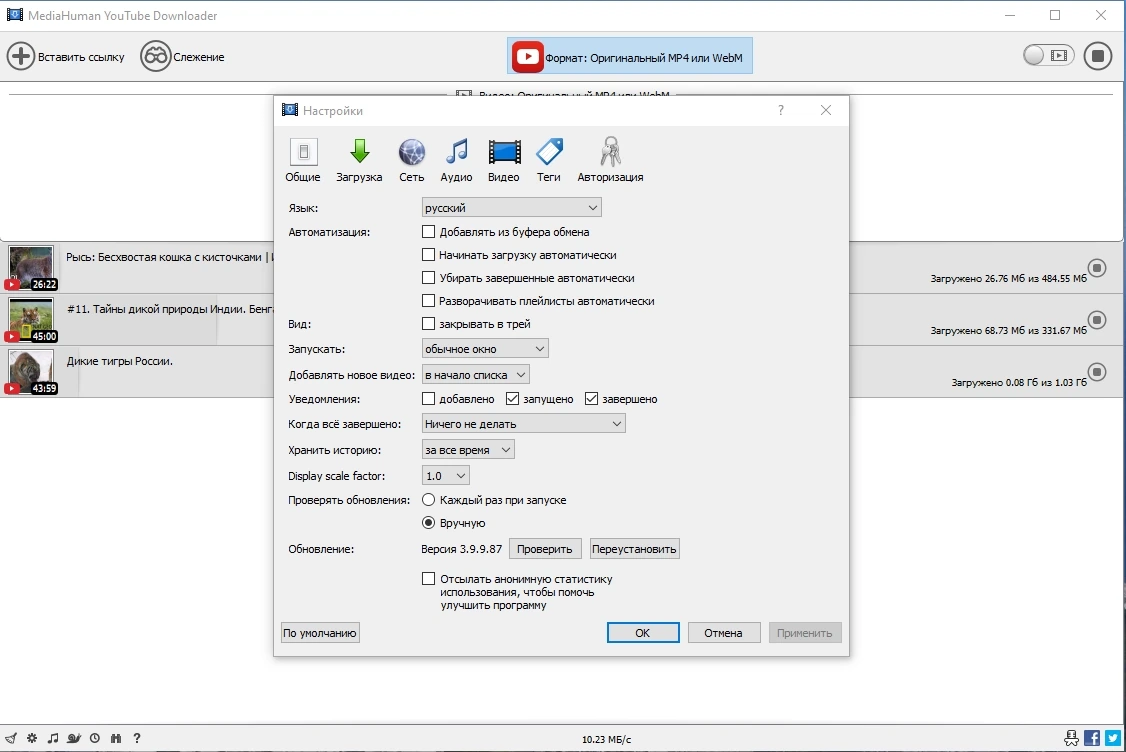The image size is (1126, 752).
Task: Click the stop all downloads button
Action: pos(1097,56)
